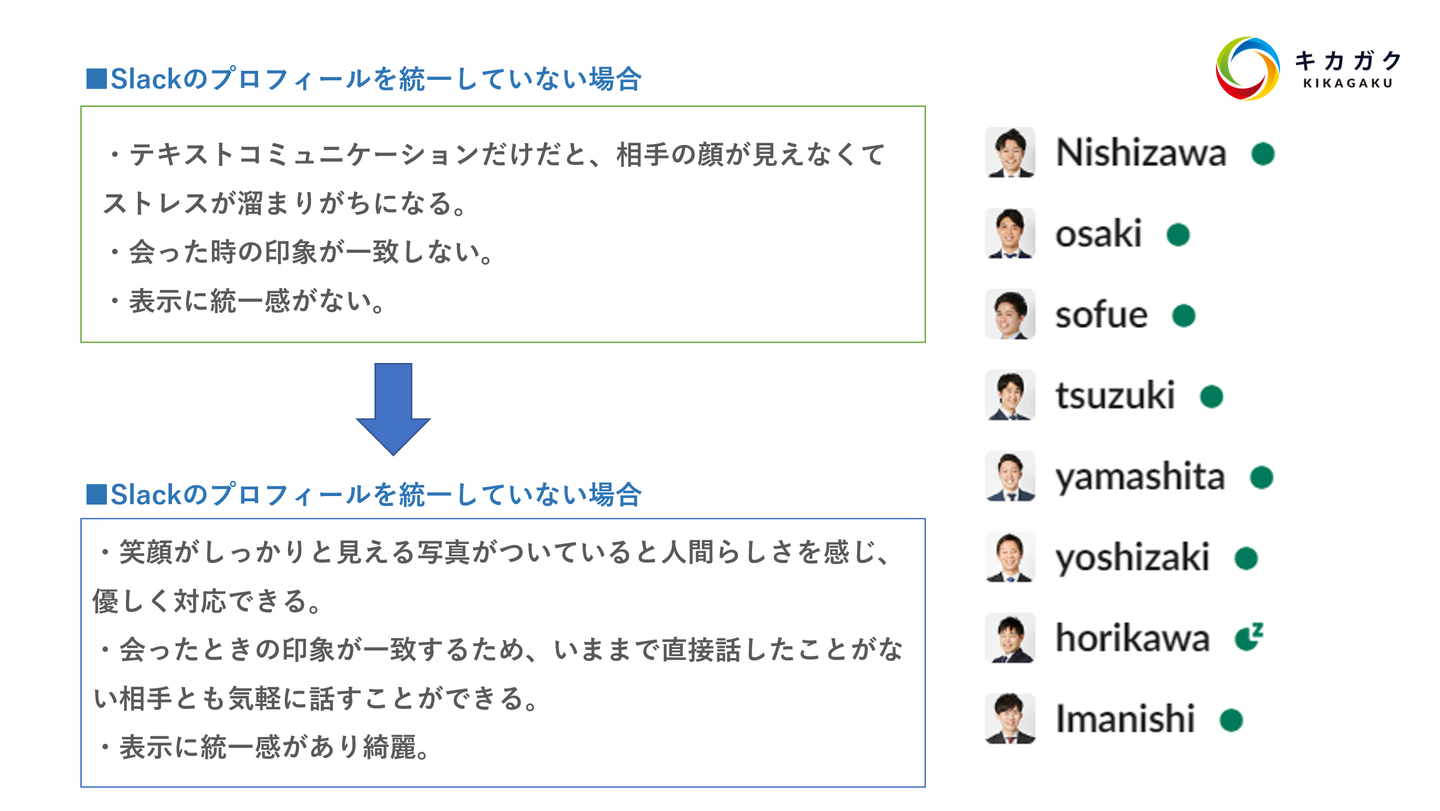Click the online status dot beside osaki
This screenshot has height=811, width=1440.
(1178, 235)
